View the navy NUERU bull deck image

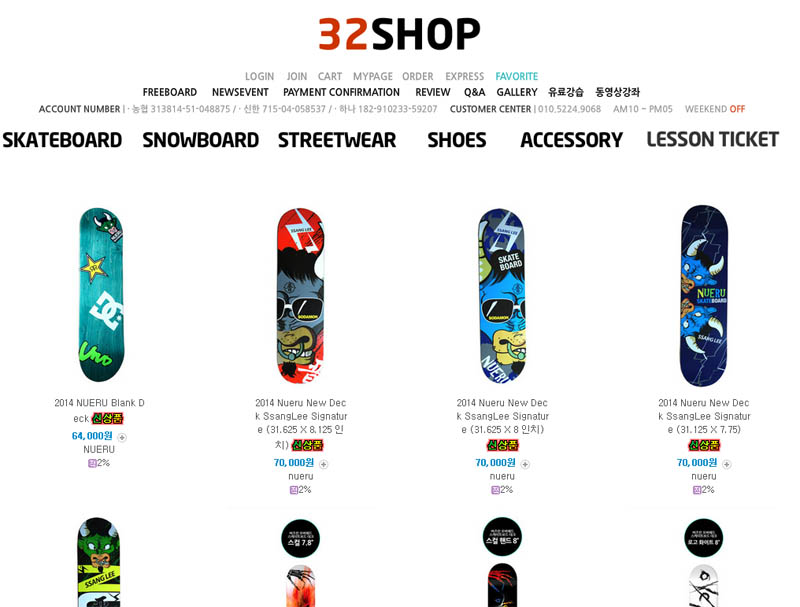tap(704, 296)
